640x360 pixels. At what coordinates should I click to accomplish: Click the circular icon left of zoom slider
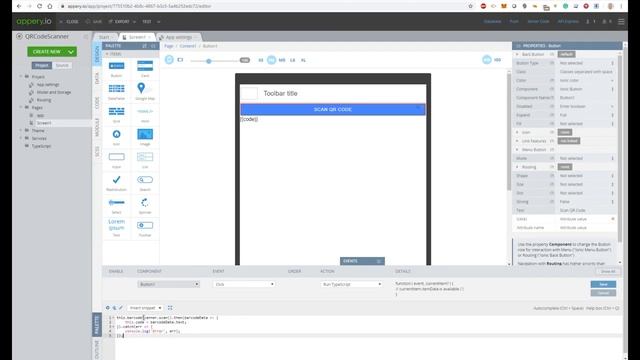(169, 60)
